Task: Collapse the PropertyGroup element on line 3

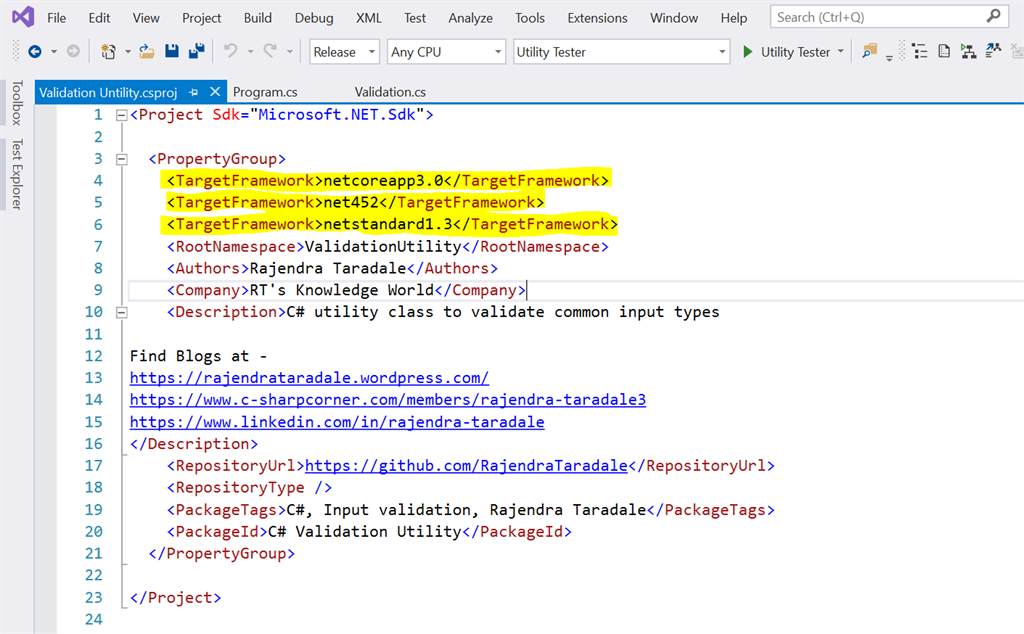Action: point(122,159)
